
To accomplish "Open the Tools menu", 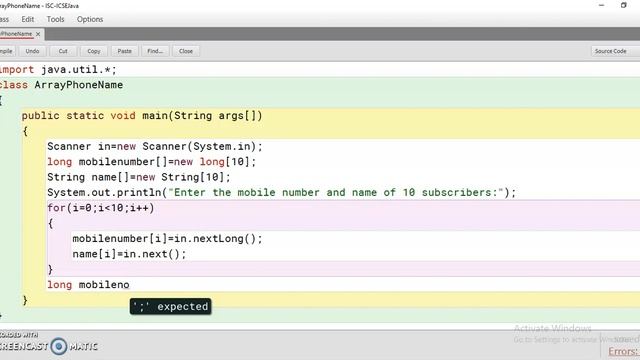I will coord(55,19).
